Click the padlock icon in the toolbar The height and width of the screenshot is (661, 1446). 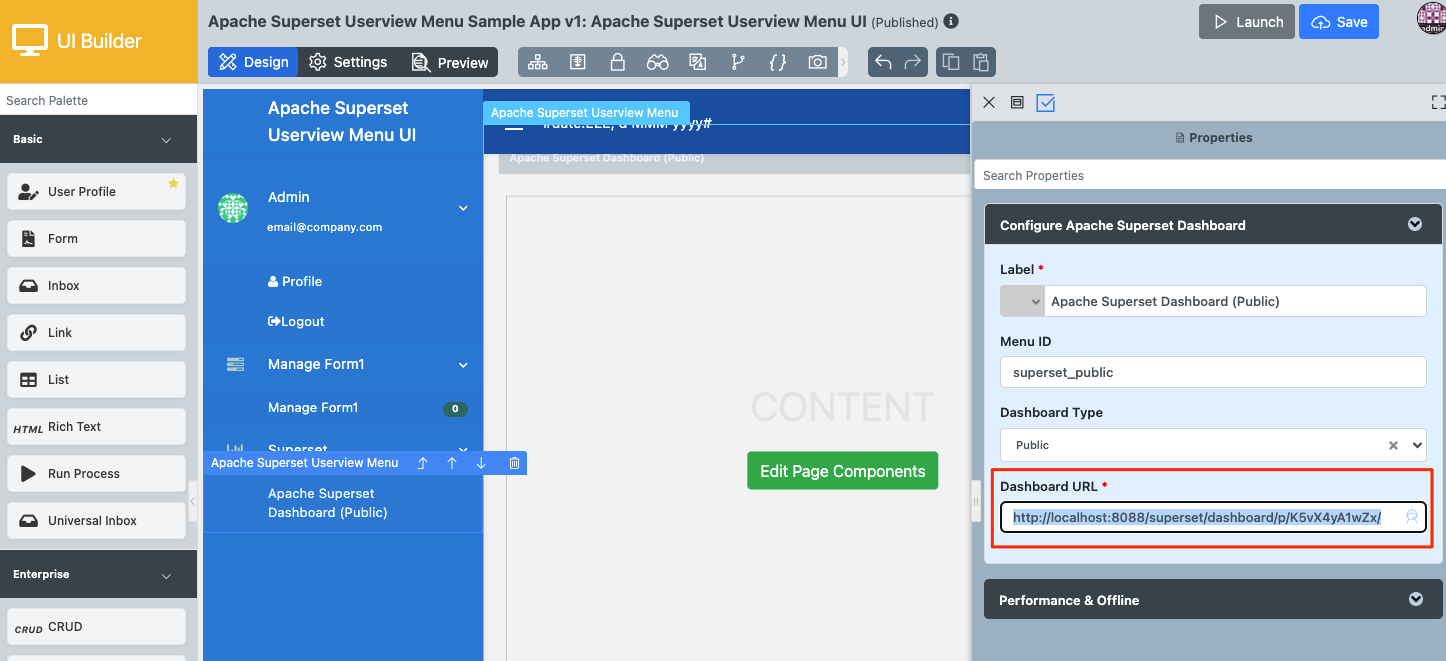pyautogui.click(x=618, y=62)
